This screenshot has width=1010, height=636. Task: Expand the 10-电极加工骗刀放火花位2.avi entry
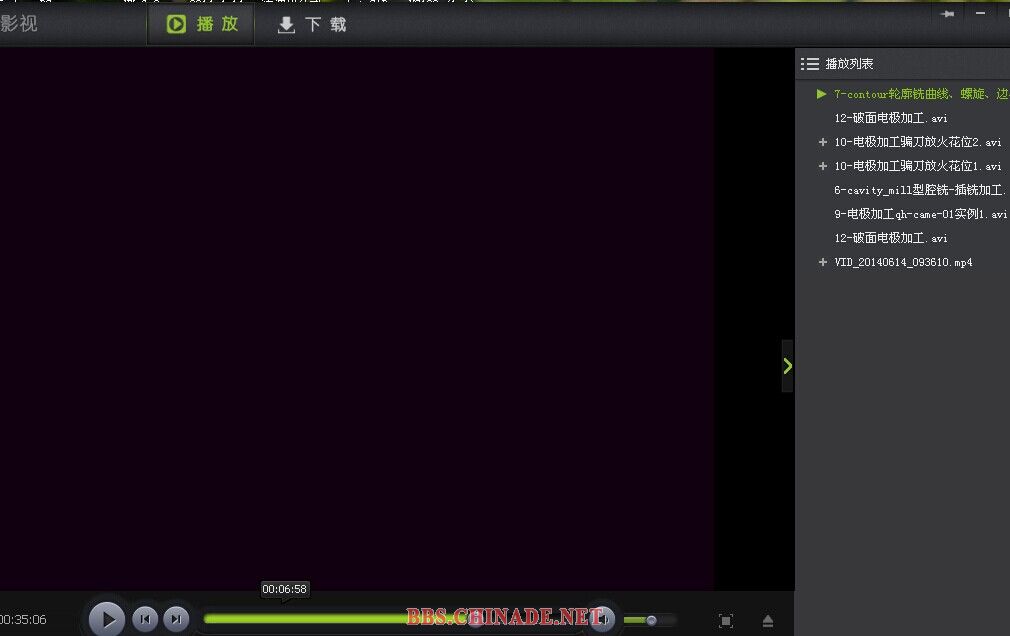pyautogui.click(x=823, y=142)
